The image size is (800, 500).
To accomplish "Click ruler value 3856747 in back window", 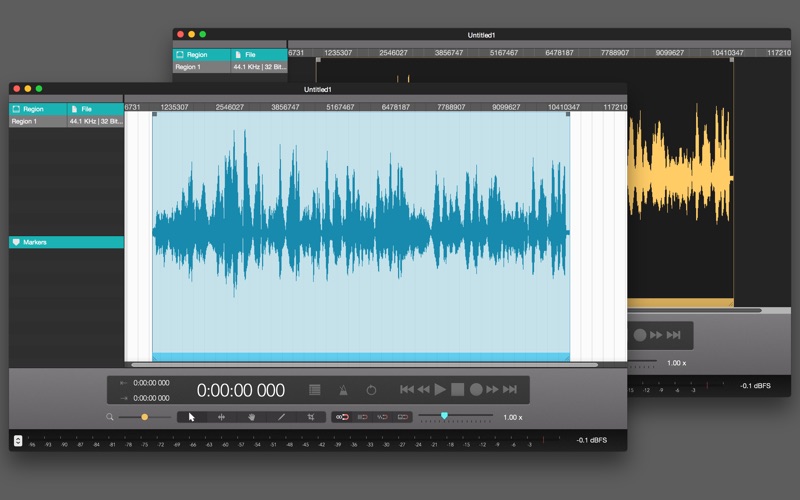I will pos(449,53).
